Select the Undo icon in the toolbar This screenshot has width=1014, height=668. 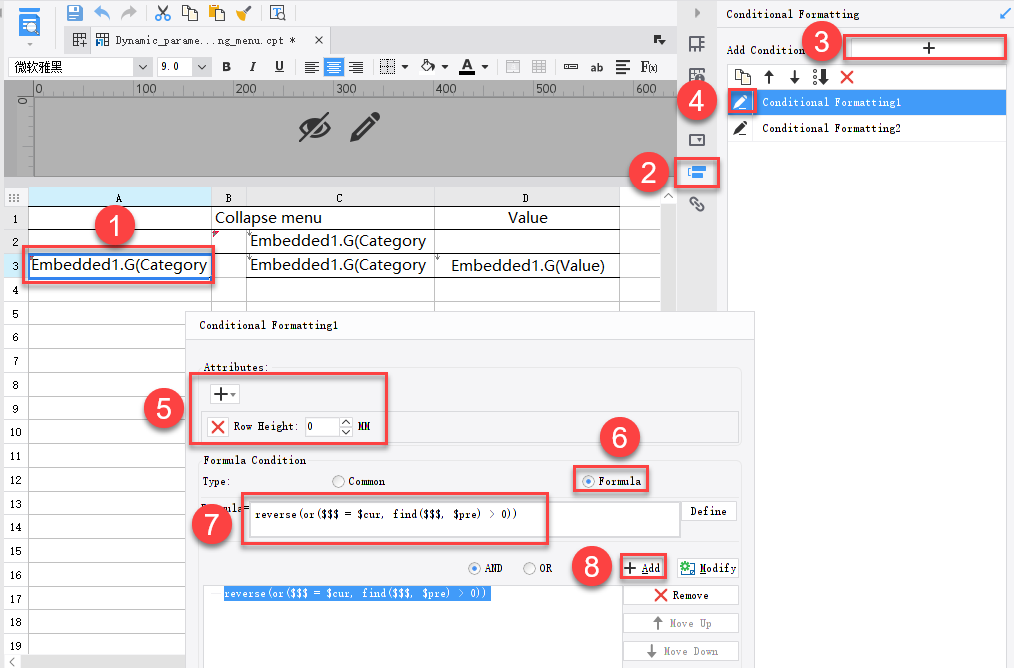tap(103, 12)
